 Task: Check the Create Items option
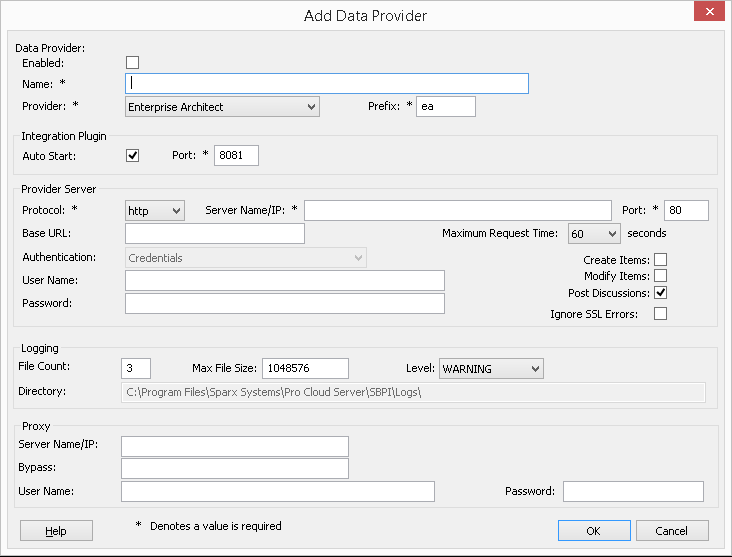[x=660, y=260]
